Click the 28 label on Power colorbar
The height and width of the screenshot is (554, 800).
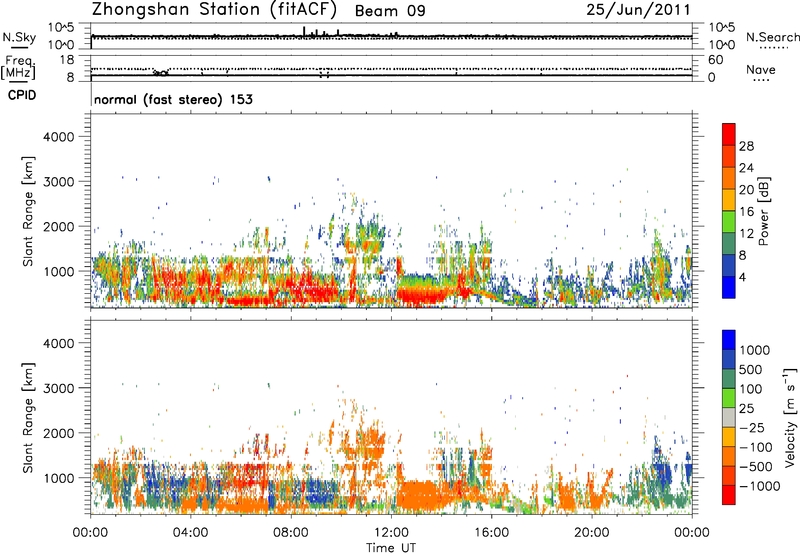coord(746,146)
